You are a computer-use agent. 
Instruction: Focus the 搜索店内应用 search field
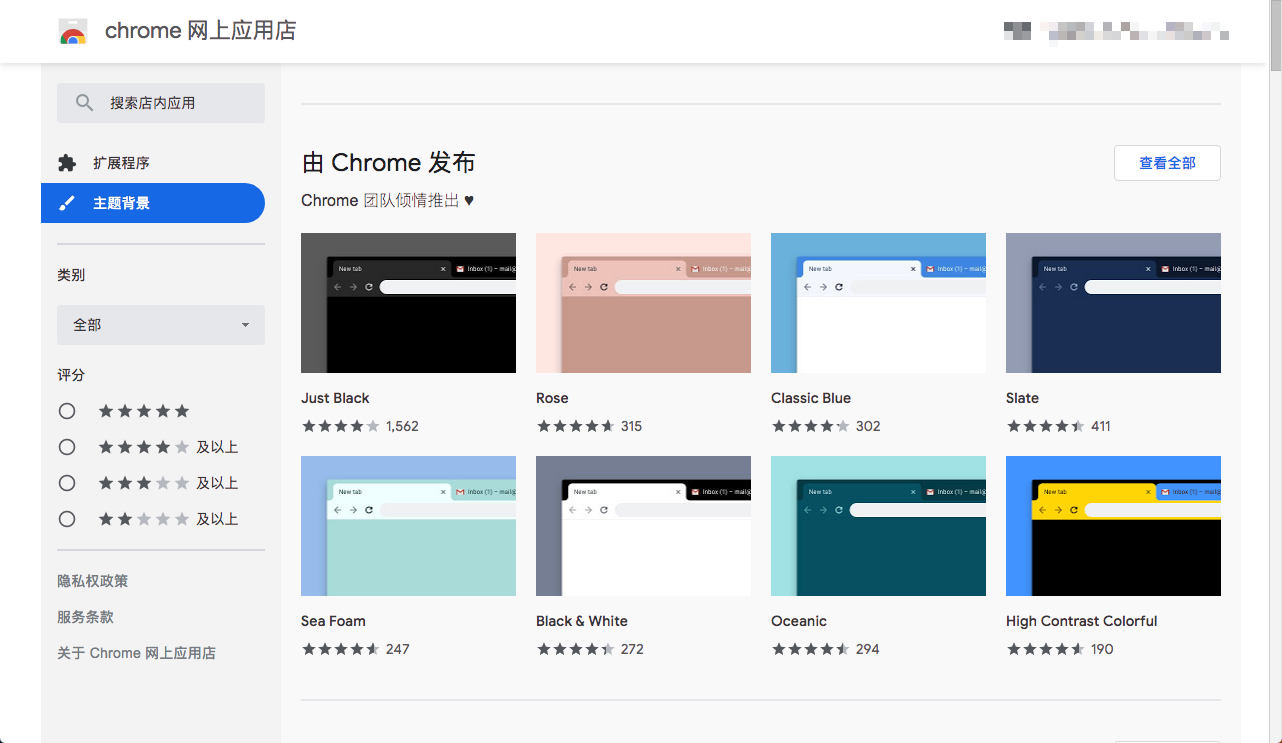(161, 103)
